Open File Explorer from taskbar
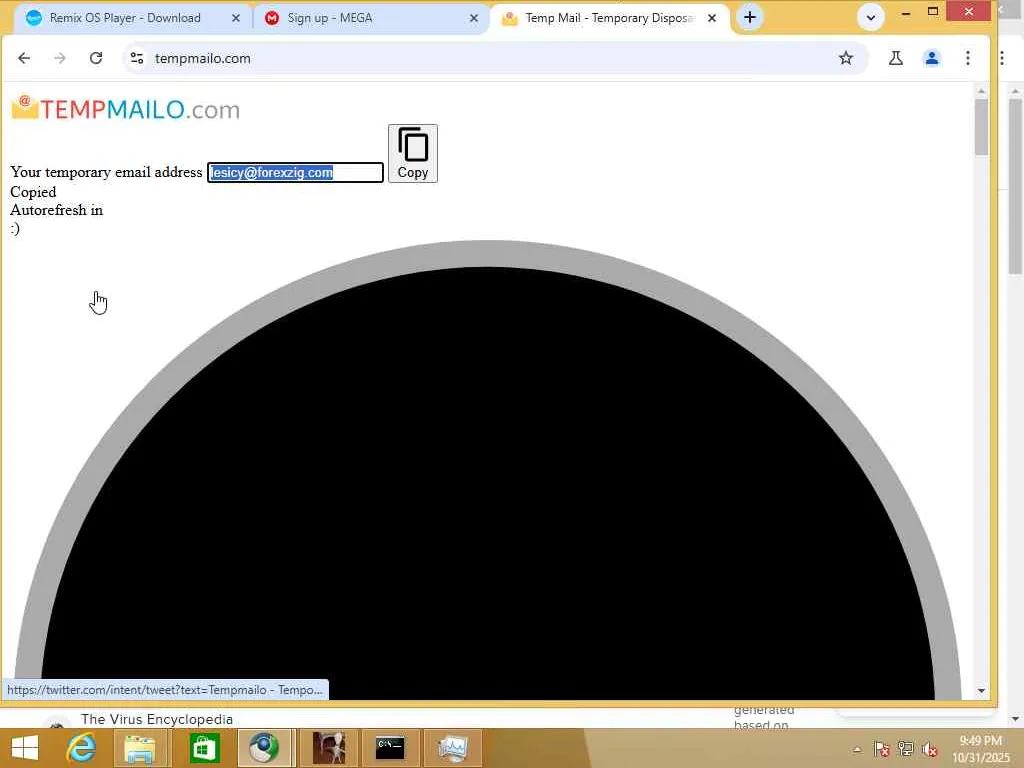Screen dimensions: 1024x768 click(140, 748)
